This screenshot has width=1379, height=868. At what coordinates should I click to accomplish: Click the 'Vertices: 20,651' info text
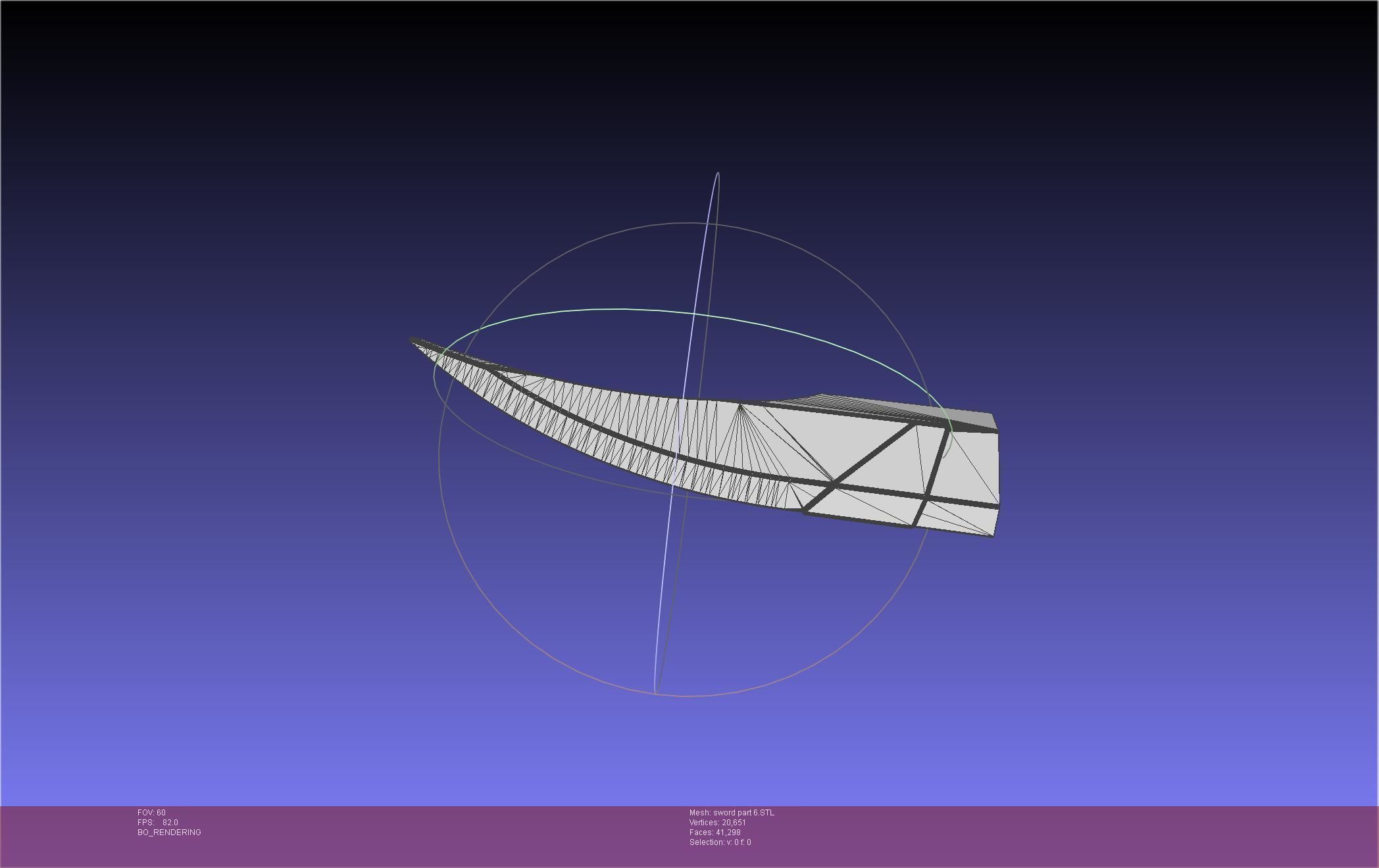click(x=717, y=823)
